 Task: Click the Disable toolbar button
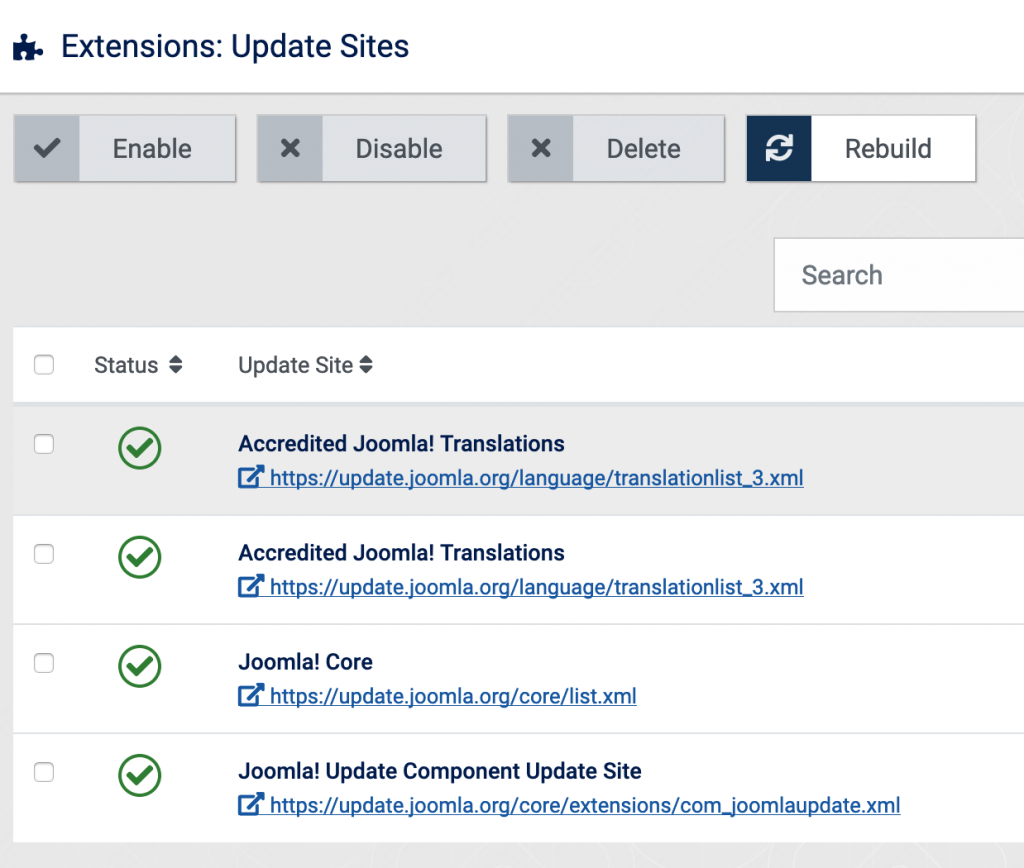point(372,149)
